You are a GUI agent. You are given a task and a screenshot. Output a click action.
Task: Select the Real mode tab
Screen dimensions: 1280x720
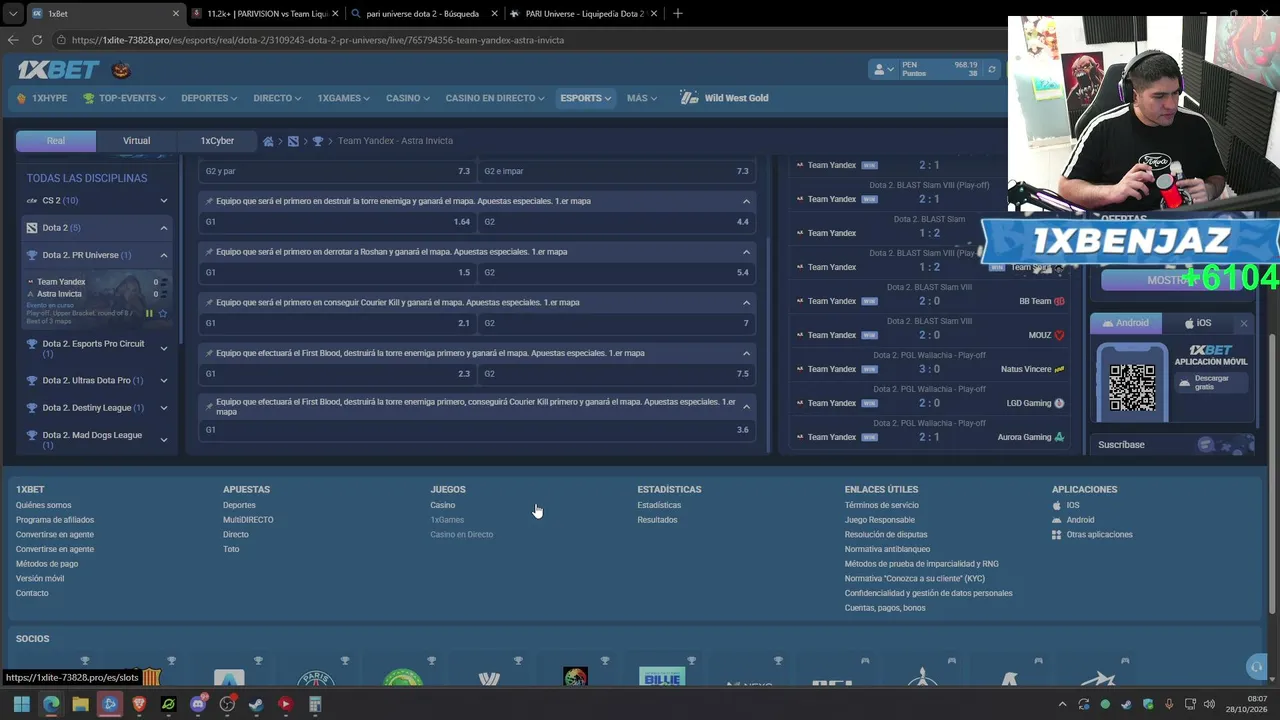click(56, 141)
